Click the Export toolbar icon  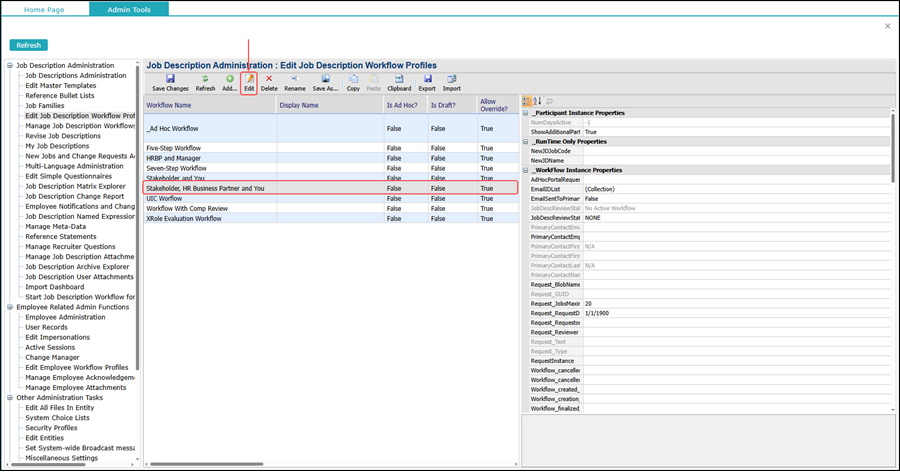pos(427,79)
